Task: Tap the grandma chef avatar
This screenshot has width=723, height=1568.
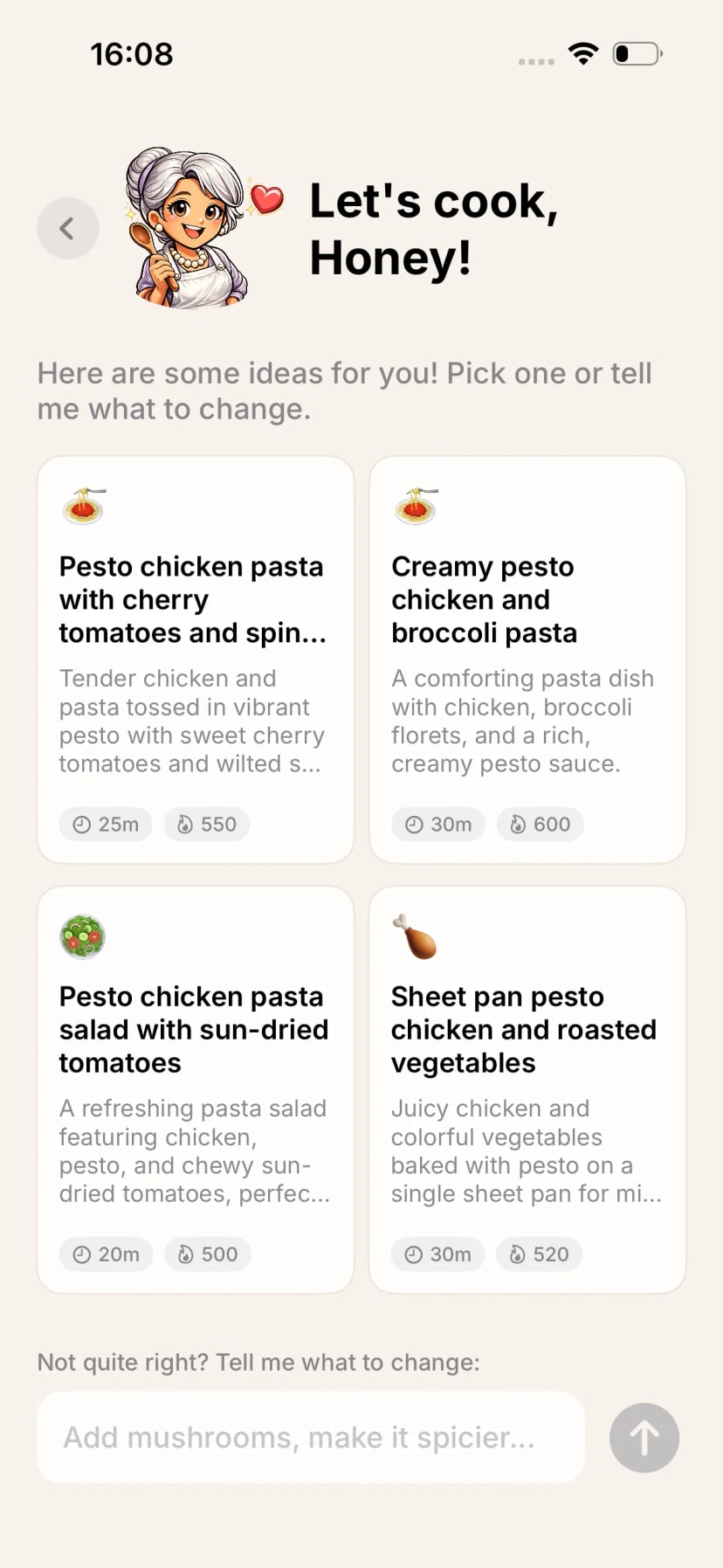Action: click(x=188, y=228)
